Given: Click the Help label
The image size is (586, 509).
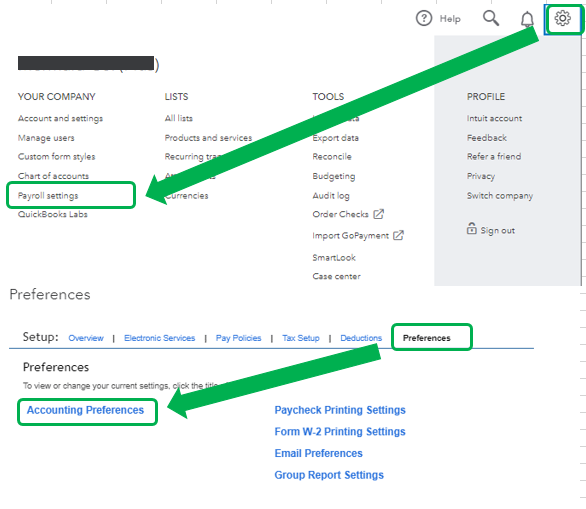Looking at the screenshot, I should [450, 19].
